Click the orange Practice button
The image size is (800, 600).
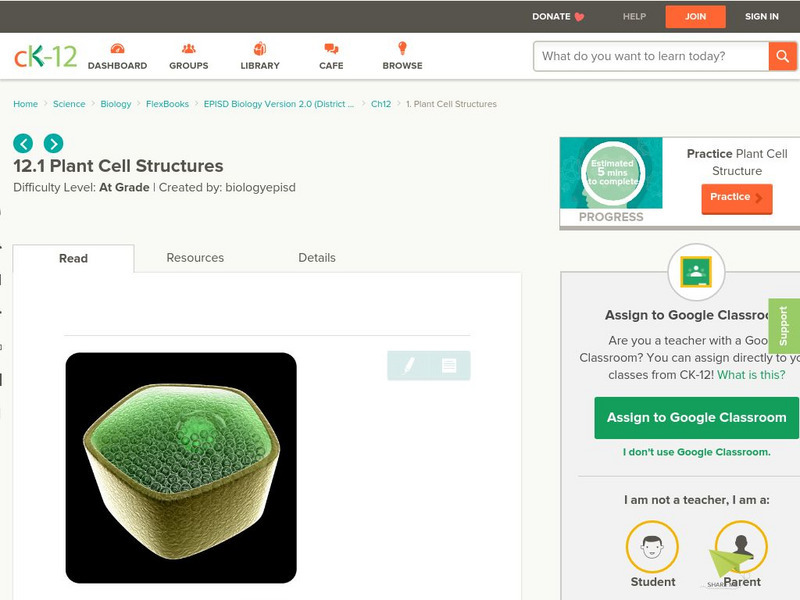(737, 198)
